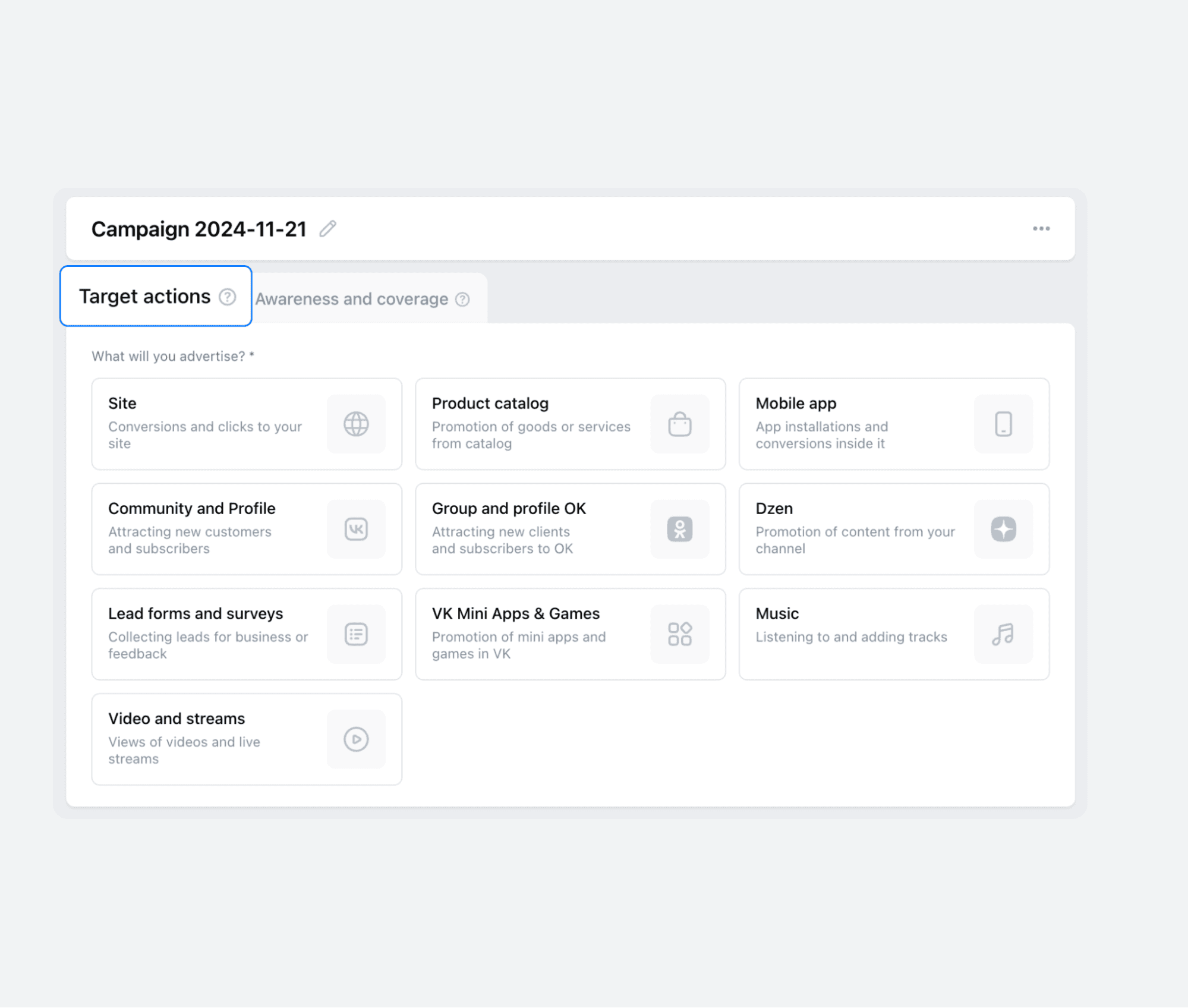Viewport: 1188px width, 1008px height.
Task: Click the Video and streams play icon
Action: 356,739
